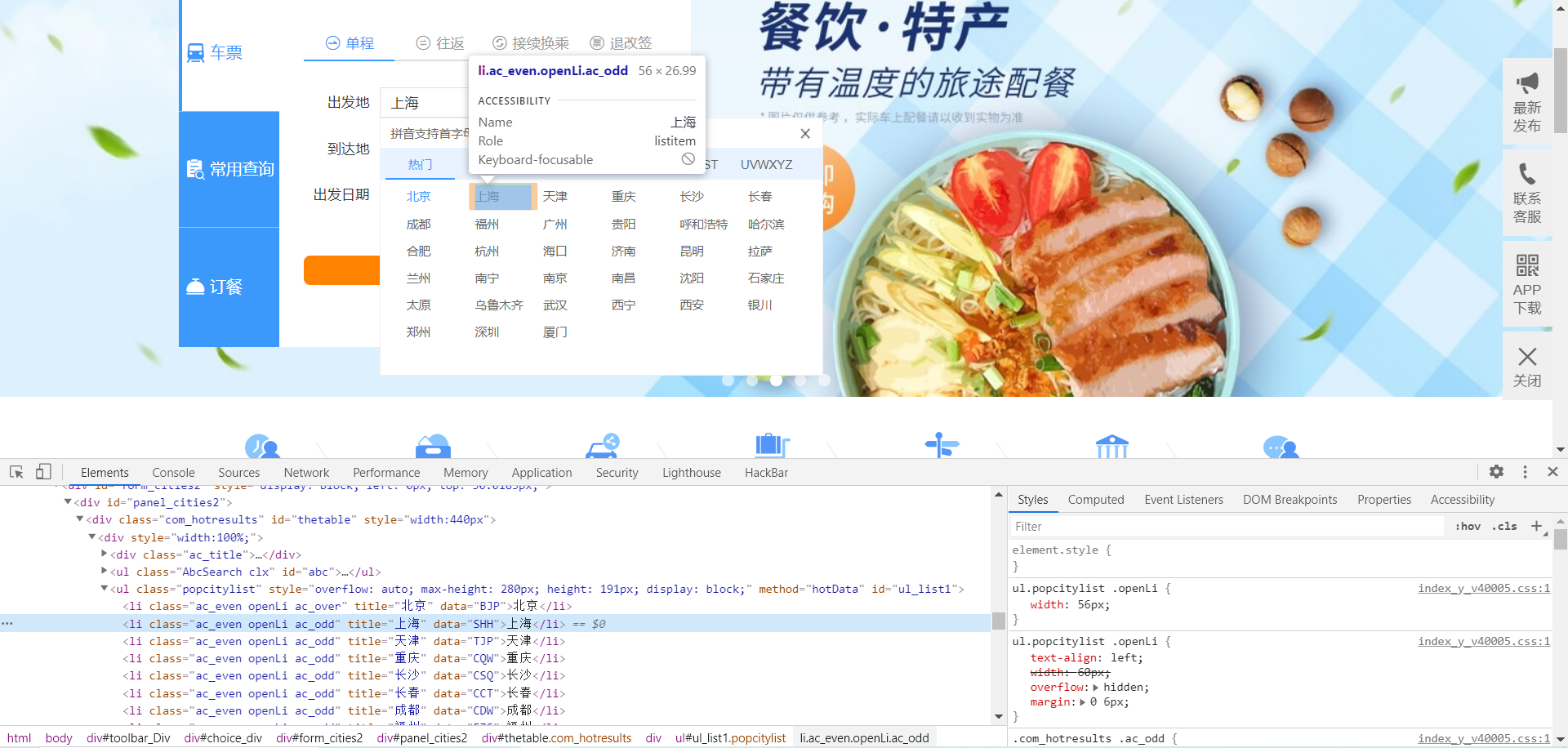Toggle the .cls class editor
This screenshot has height=748, width=1568.
1504,526
